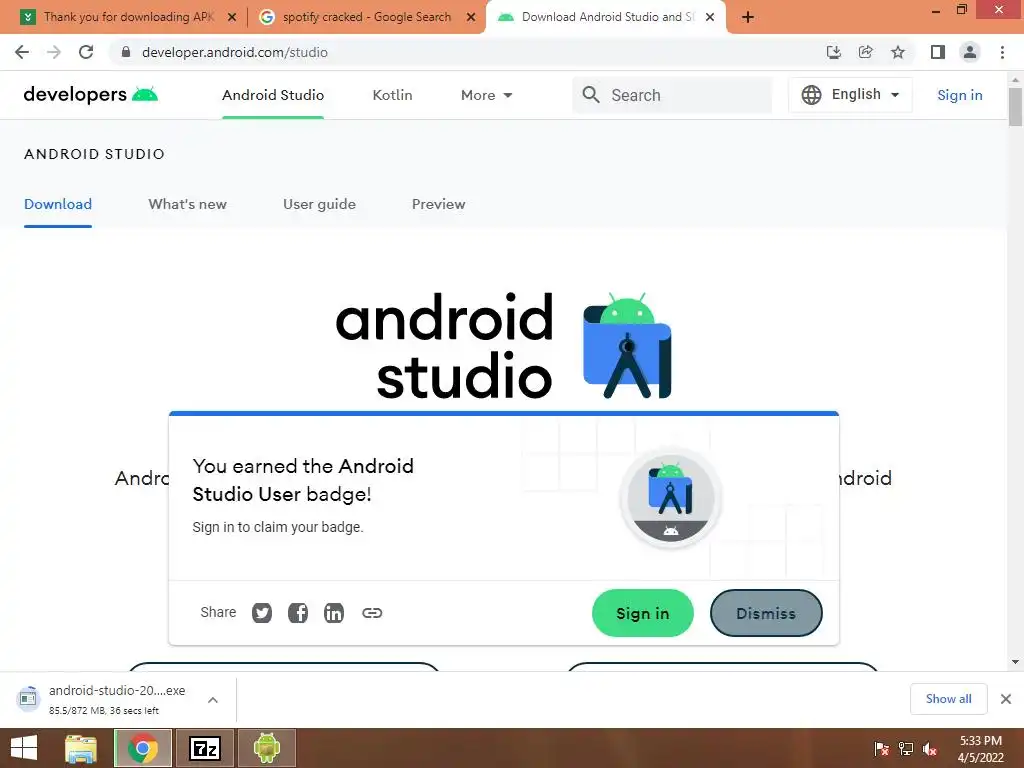Click the muted volume tray icon
The image size is (1024, 768).
click(x=930, y=749)
